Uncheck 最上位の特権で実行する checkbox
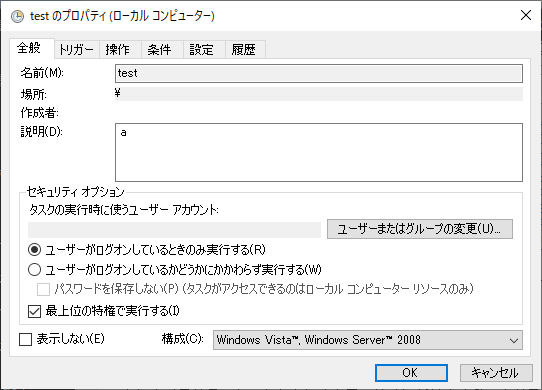Screen dimensions: 542x390 point(35,311)
